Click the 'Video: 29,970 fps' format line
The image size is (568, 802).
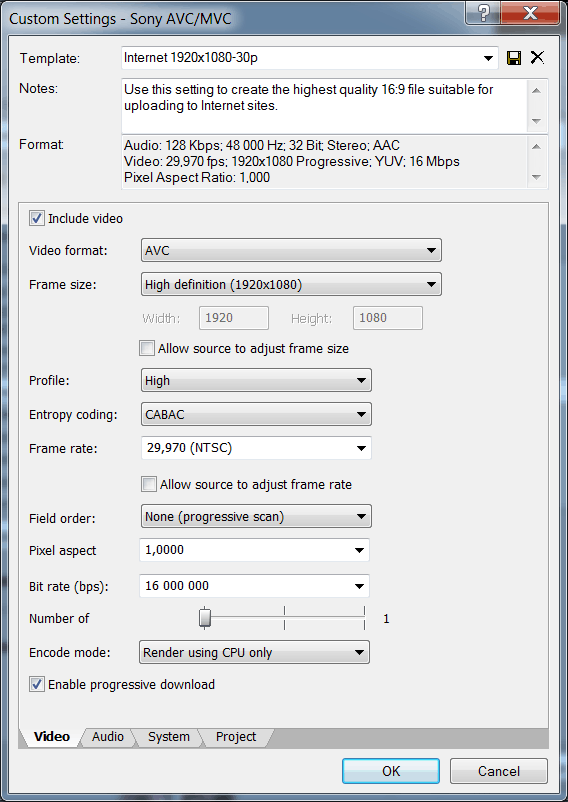291,162
